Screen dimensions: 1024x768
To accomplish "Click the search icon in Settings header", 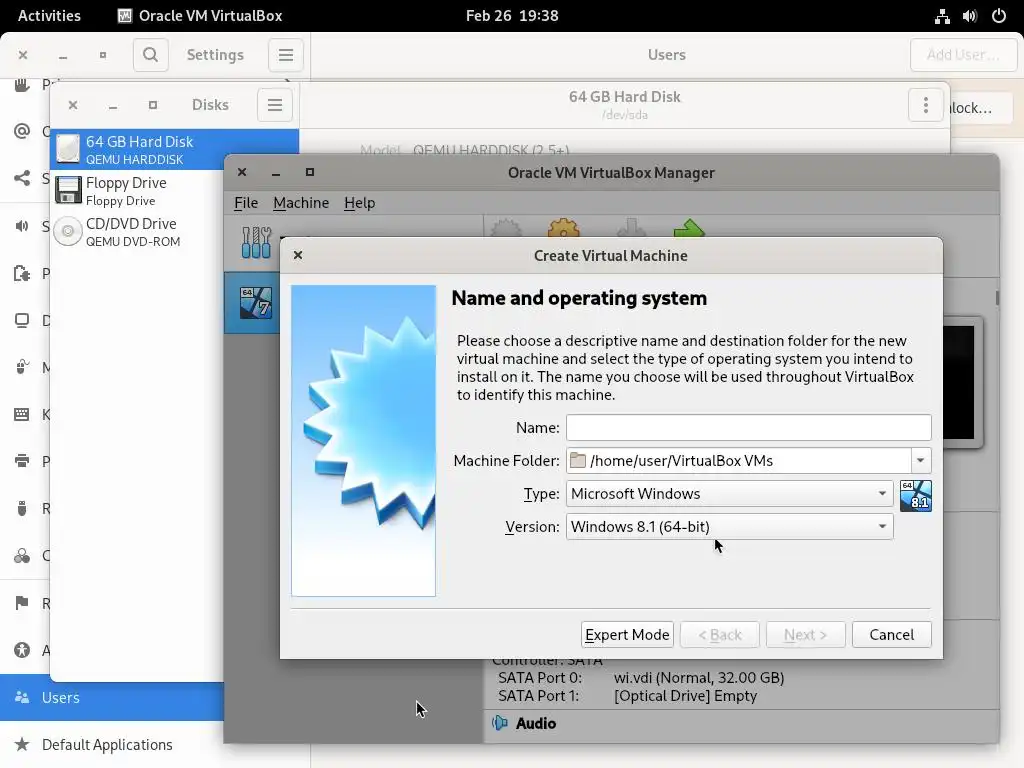I will [x=150, y=55].
